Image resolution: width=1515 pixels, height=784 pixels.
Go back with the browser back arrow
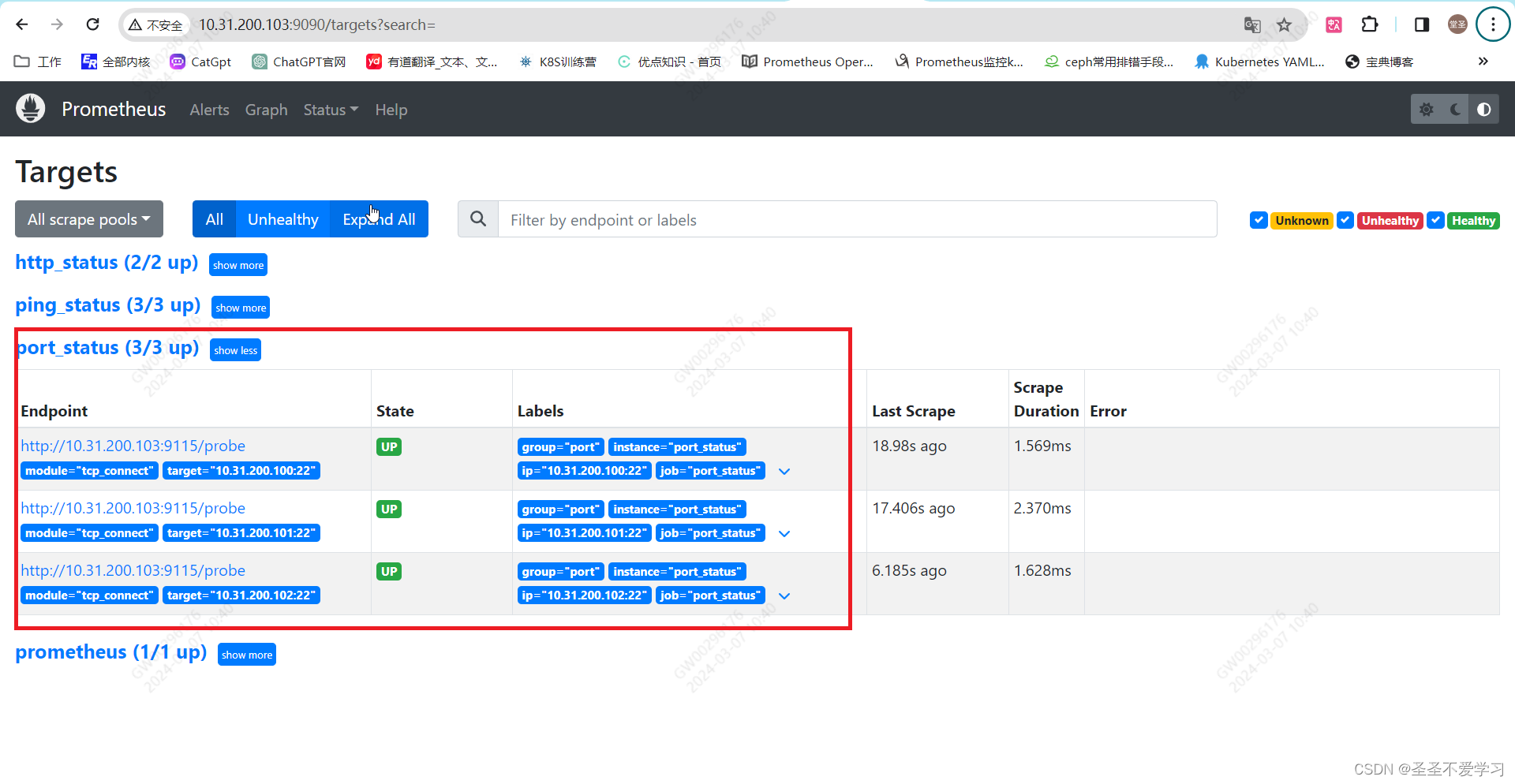tap(22, 24)
